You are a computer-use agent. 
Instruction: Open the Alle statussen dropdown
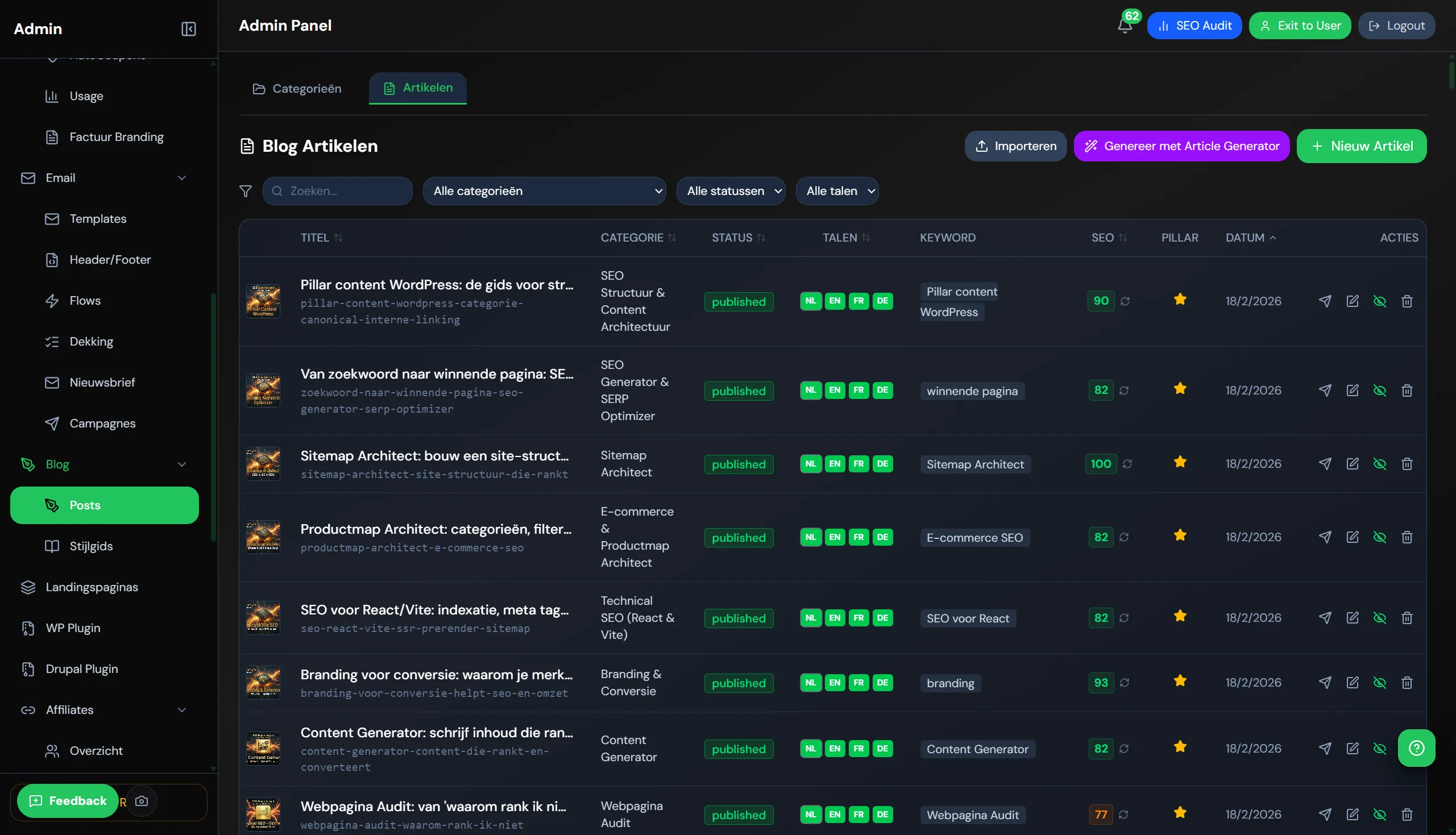pos(731,191)
